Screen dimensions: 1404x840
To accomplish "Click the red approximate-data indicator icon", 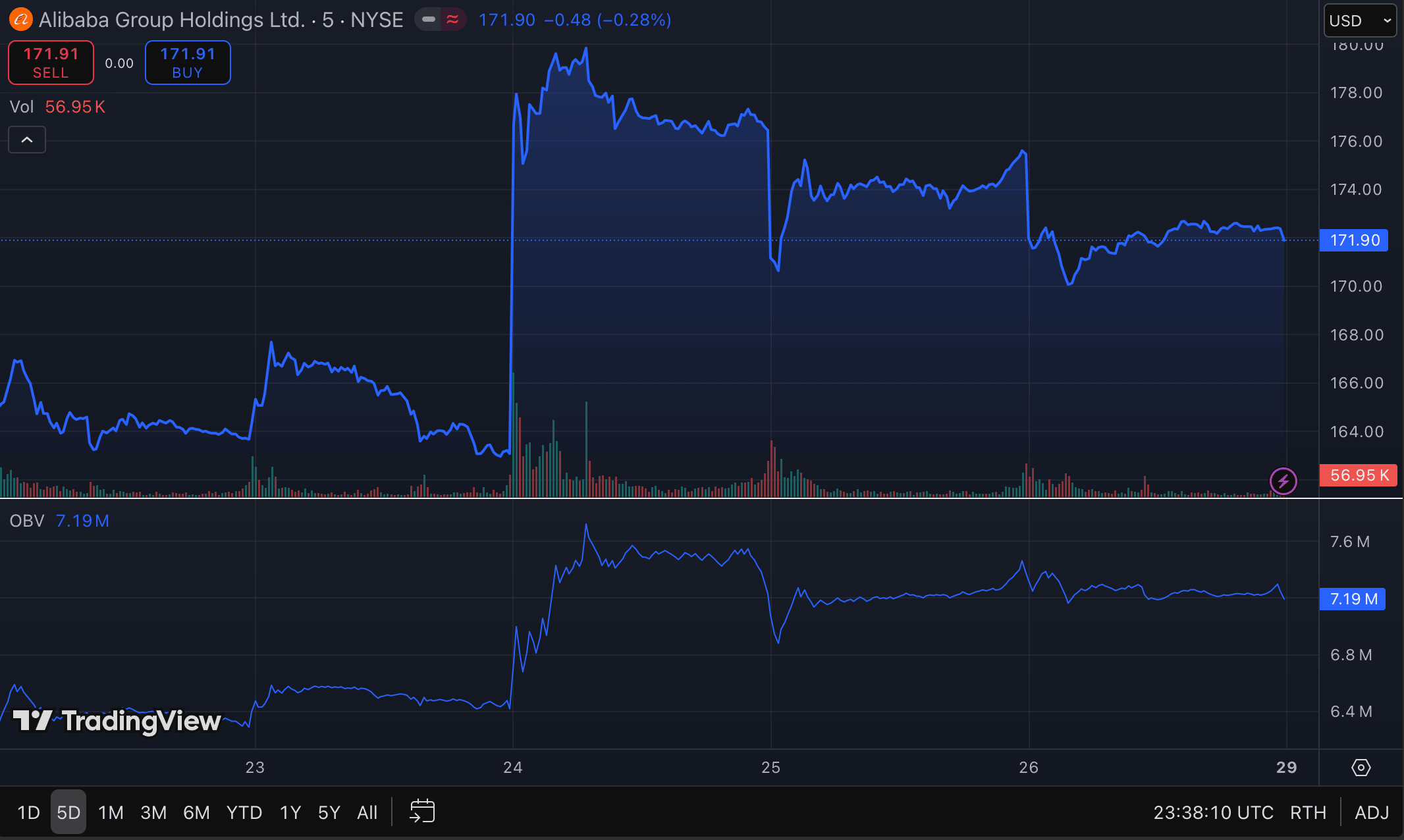I will pos(453,20).
